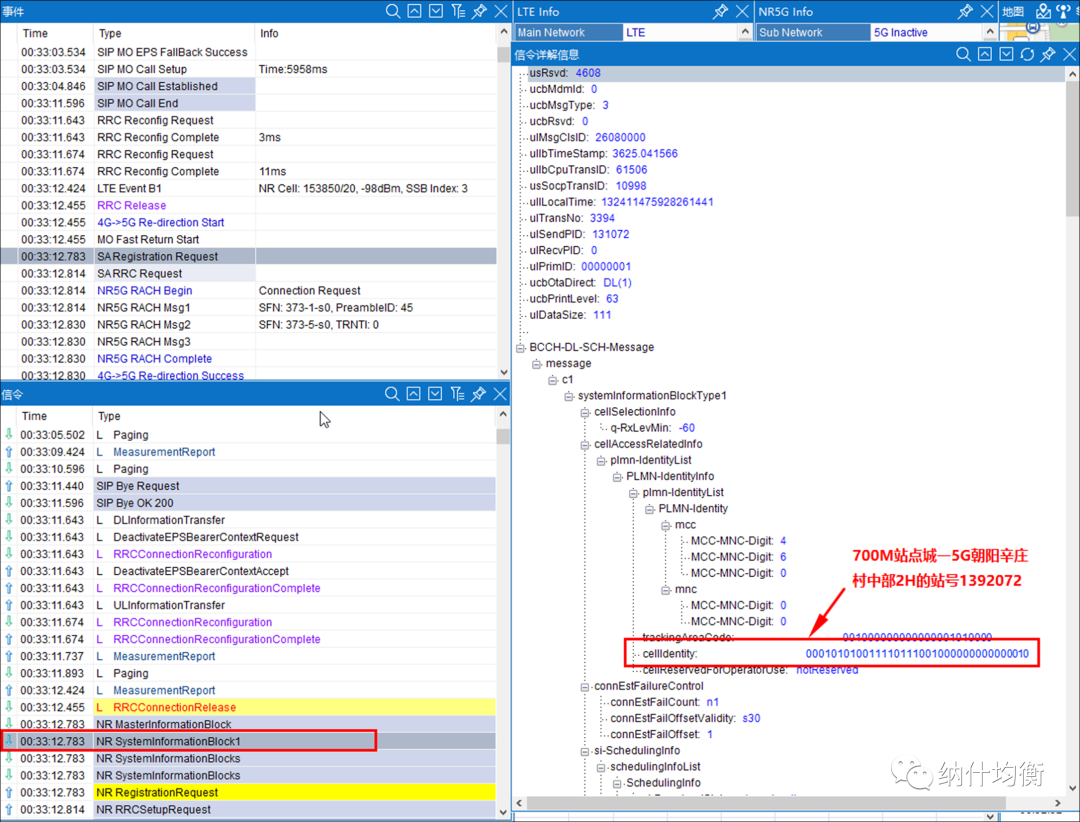The image size is (1080, 822).
Task: Search within the 信令详解信息 detail panel
Action: click(x=964, y=54)
